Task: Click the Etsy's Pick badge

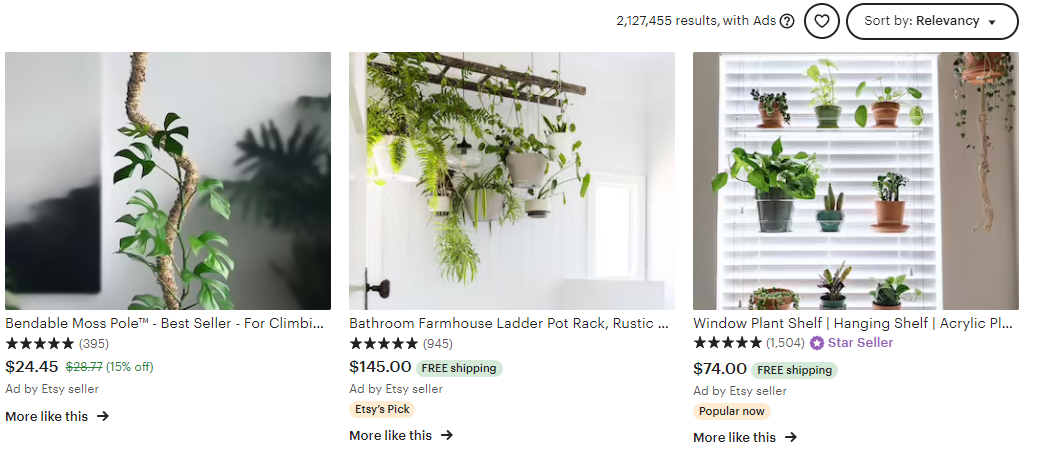Action: click(x=382, y=410)
